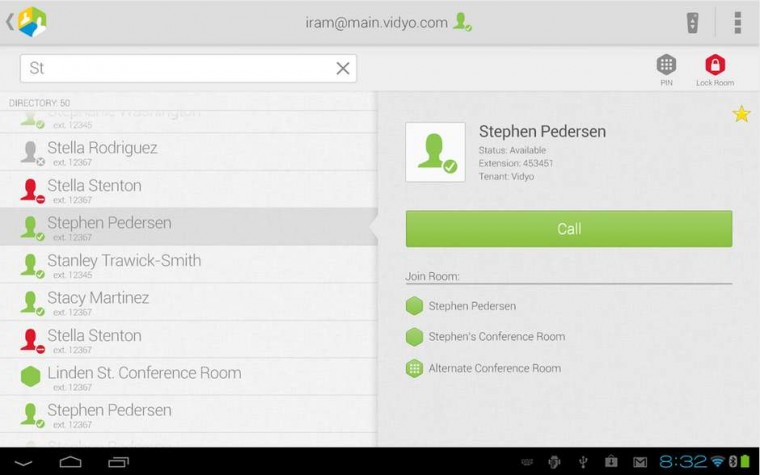Tap the Vidyo app logo icon

pos(32,22)
